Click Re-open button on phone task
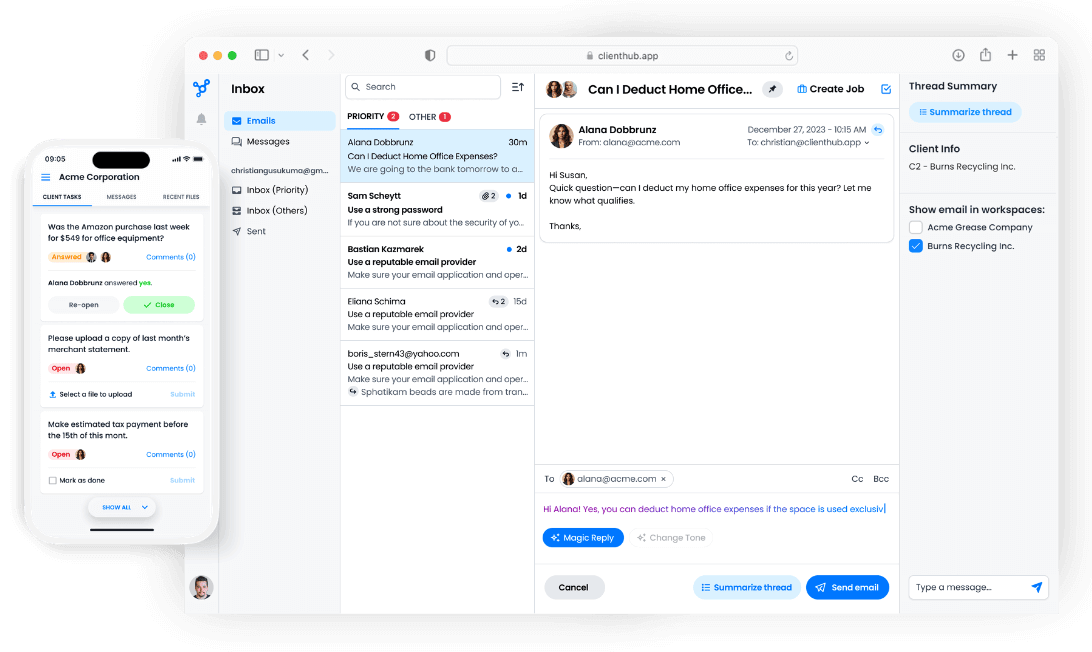The width and height of the screenshot is (1092, 652). click(84, 305)
